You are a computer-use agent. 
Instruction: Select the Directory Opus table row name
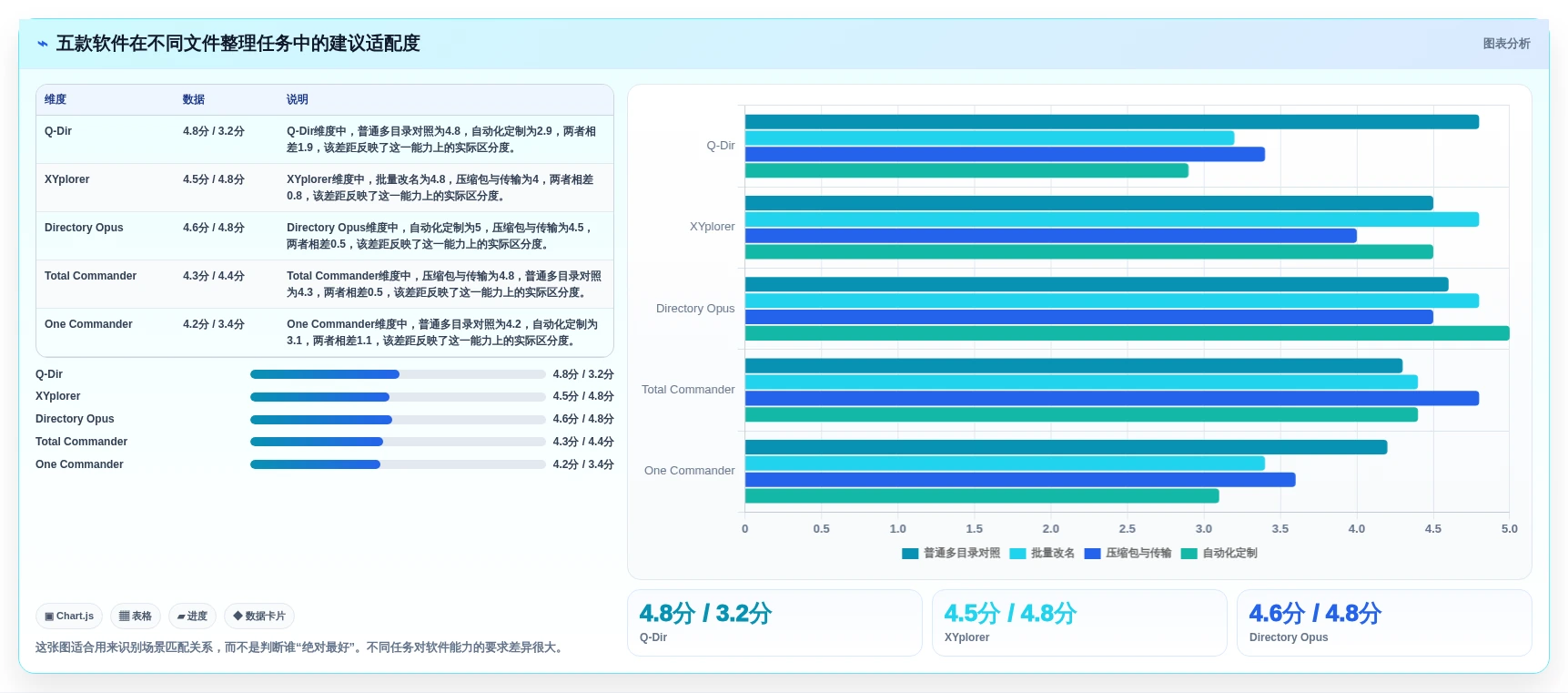84,228
